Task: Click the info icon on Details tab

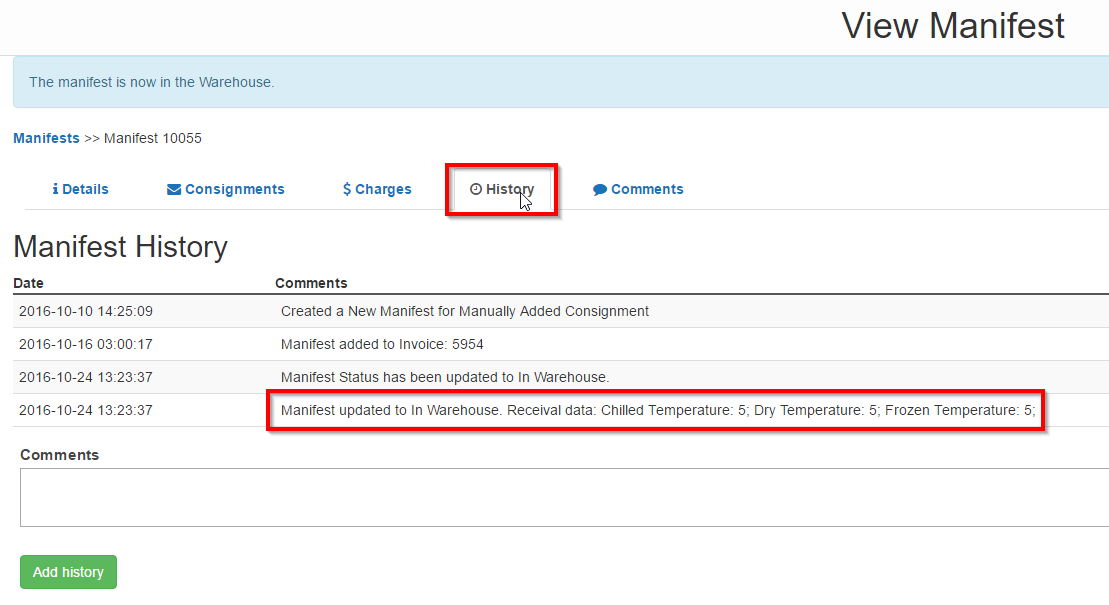Action: pos(55,189)
